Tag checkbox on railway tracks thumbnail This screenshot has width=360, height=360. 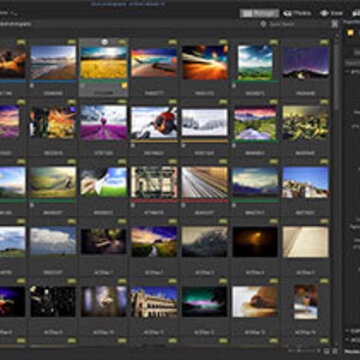[x=184, y=205]
